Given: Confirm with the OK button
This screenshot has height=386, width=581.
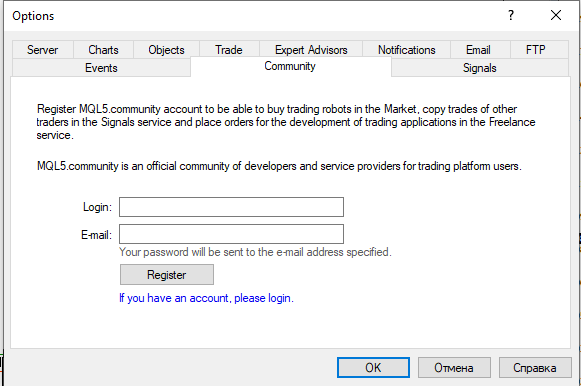Looking at the screenshot, I should point(373,367).
